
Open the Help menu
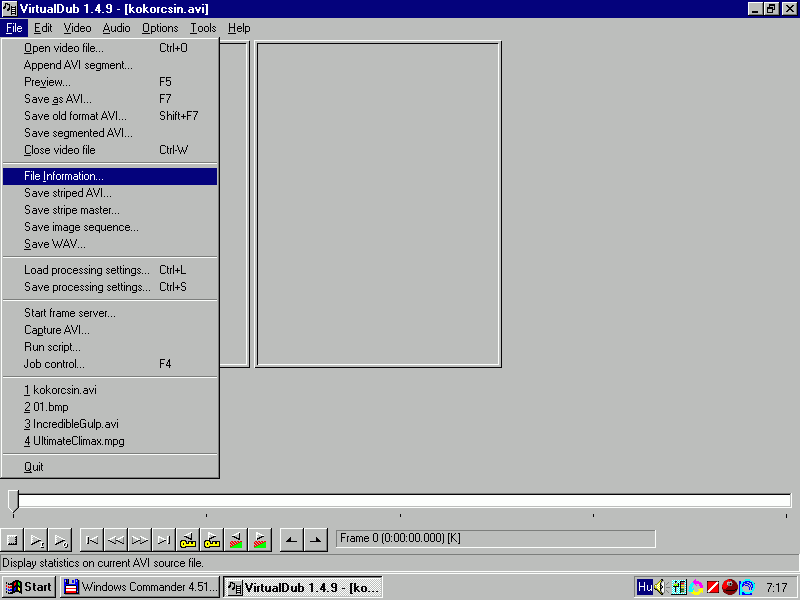pyautogui.click(x=239, y=28)
